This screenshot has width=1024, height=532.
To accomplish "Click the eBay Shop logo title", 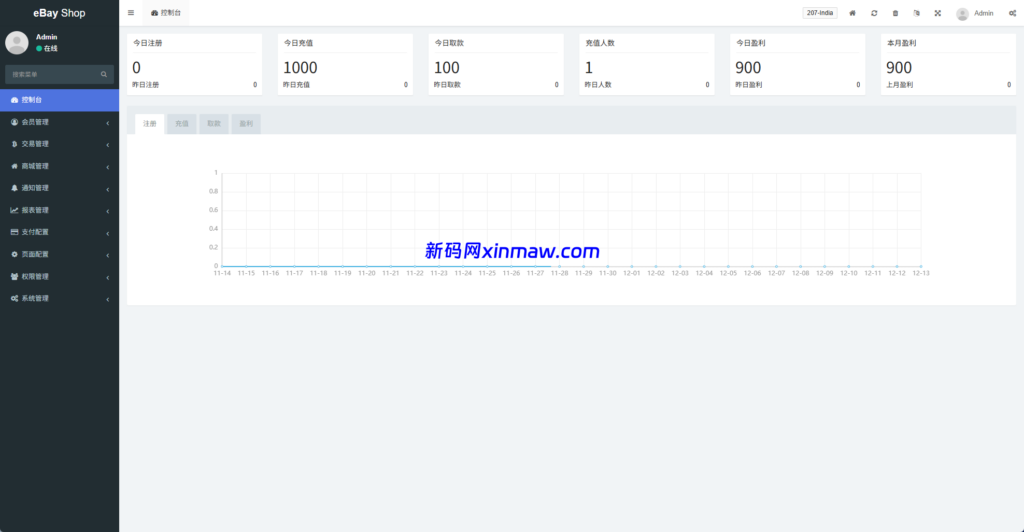I will (59, 13).
